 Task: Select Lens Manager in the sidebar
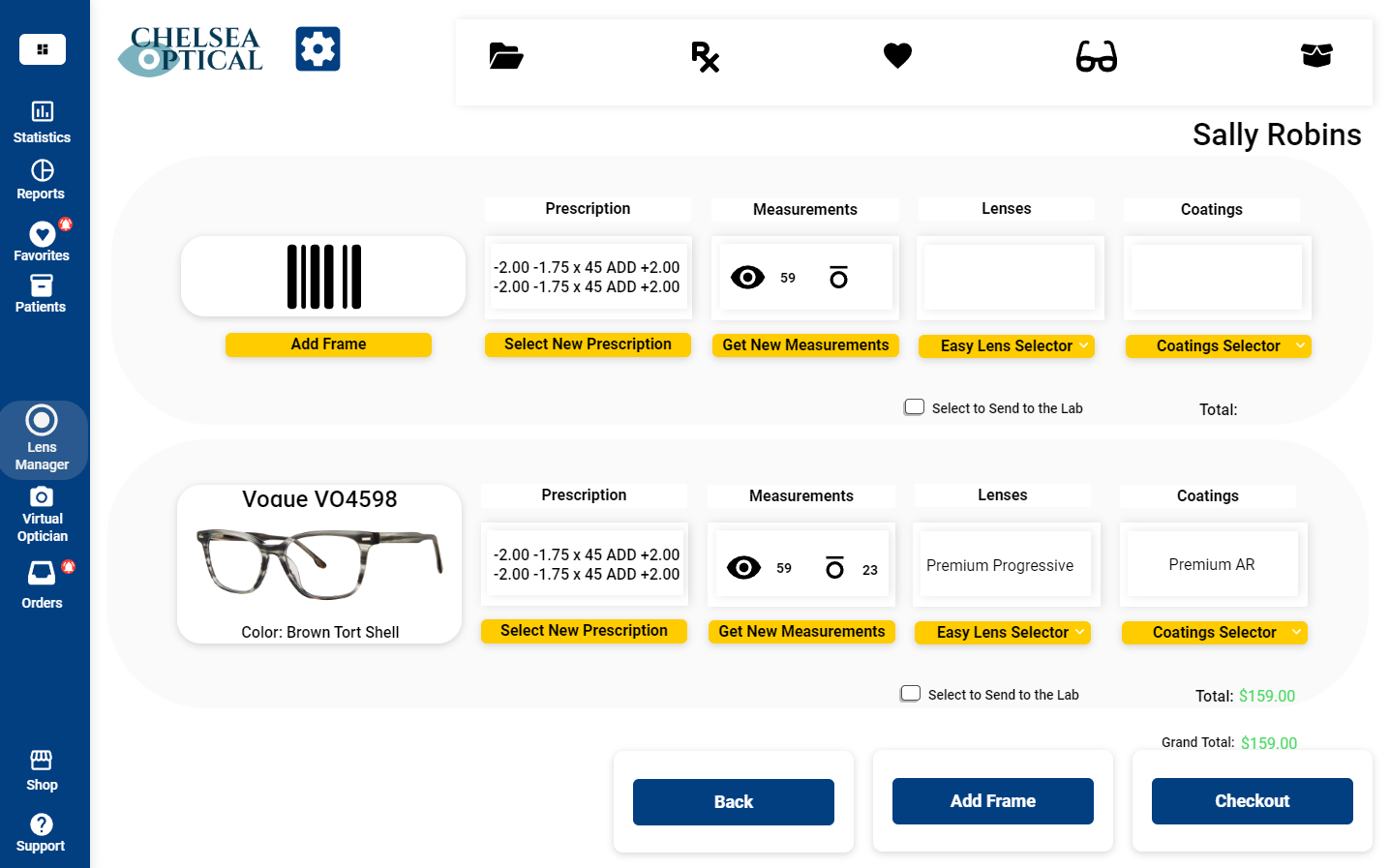(42, 440)
